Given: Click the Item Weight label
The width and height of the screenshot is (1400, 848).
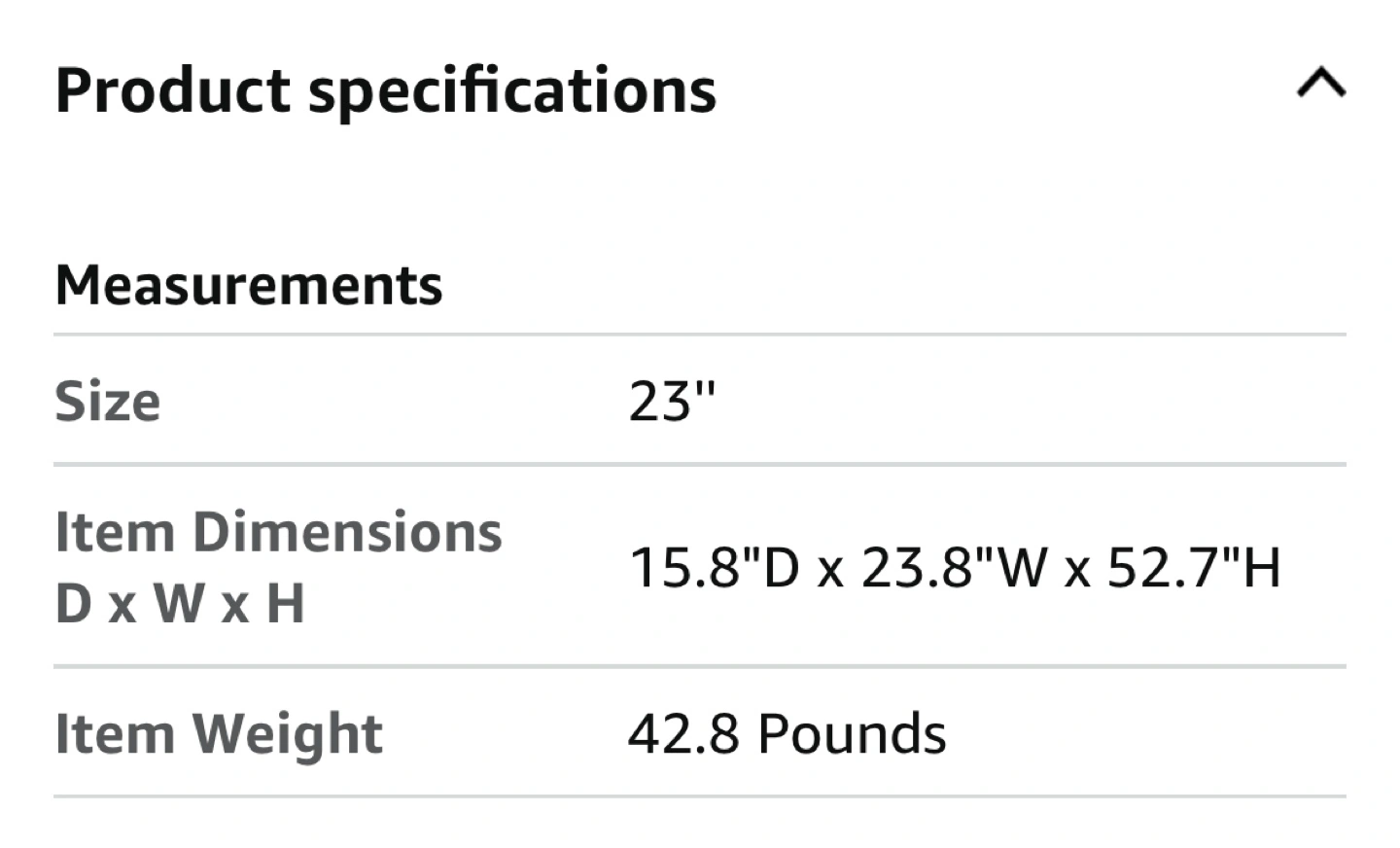Looking at the screenshot, I should [219, 733].
